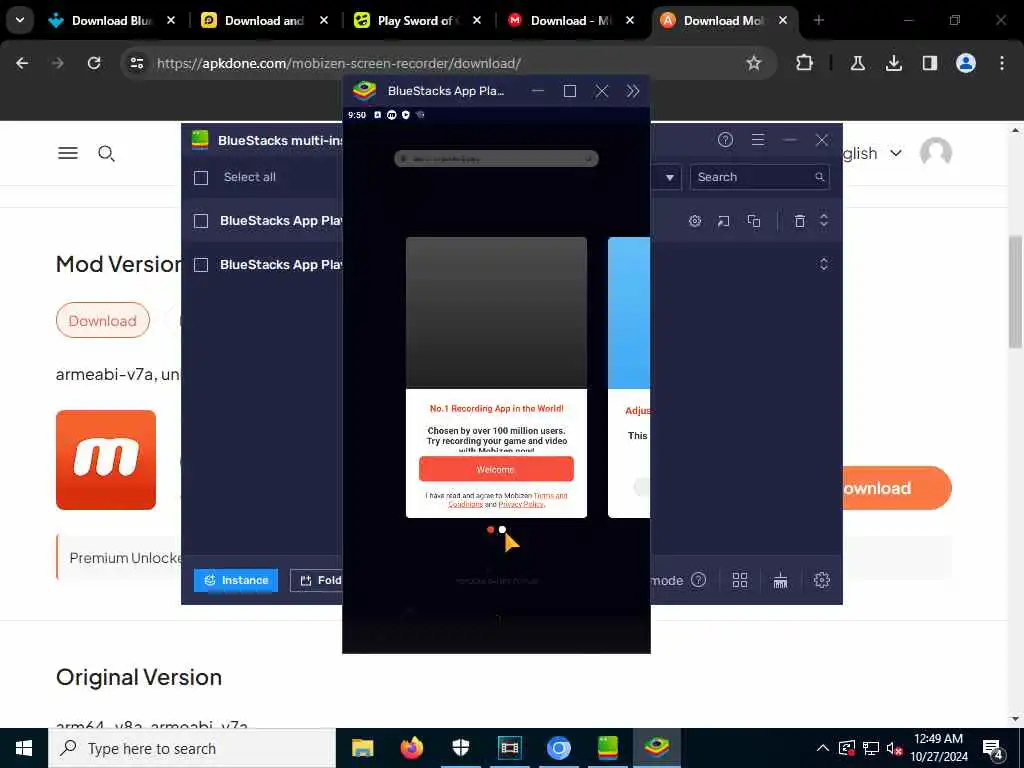The width and height of the screenshot is (1024, 768).
Task: Open disk cleanup broom icon
Action: [780, 580]
